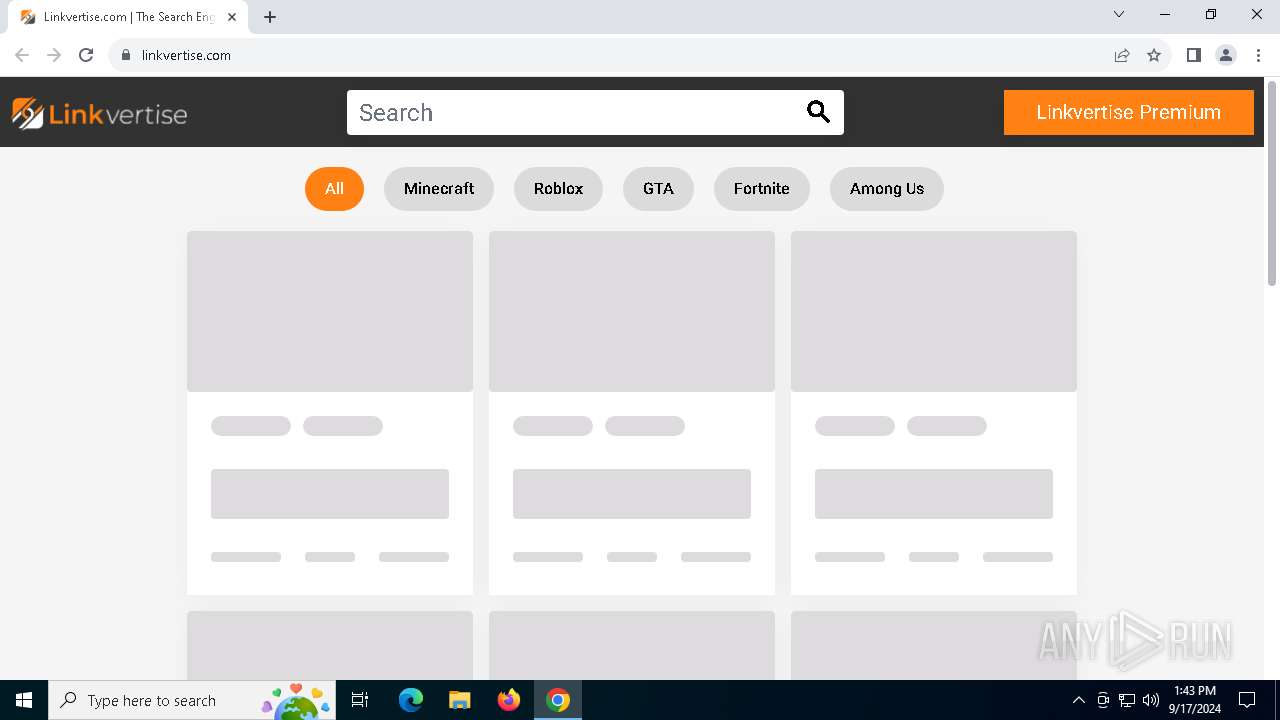Filter by Roblox category
The height and width of the screenshot is (720, 1280).
pos(558,188)
